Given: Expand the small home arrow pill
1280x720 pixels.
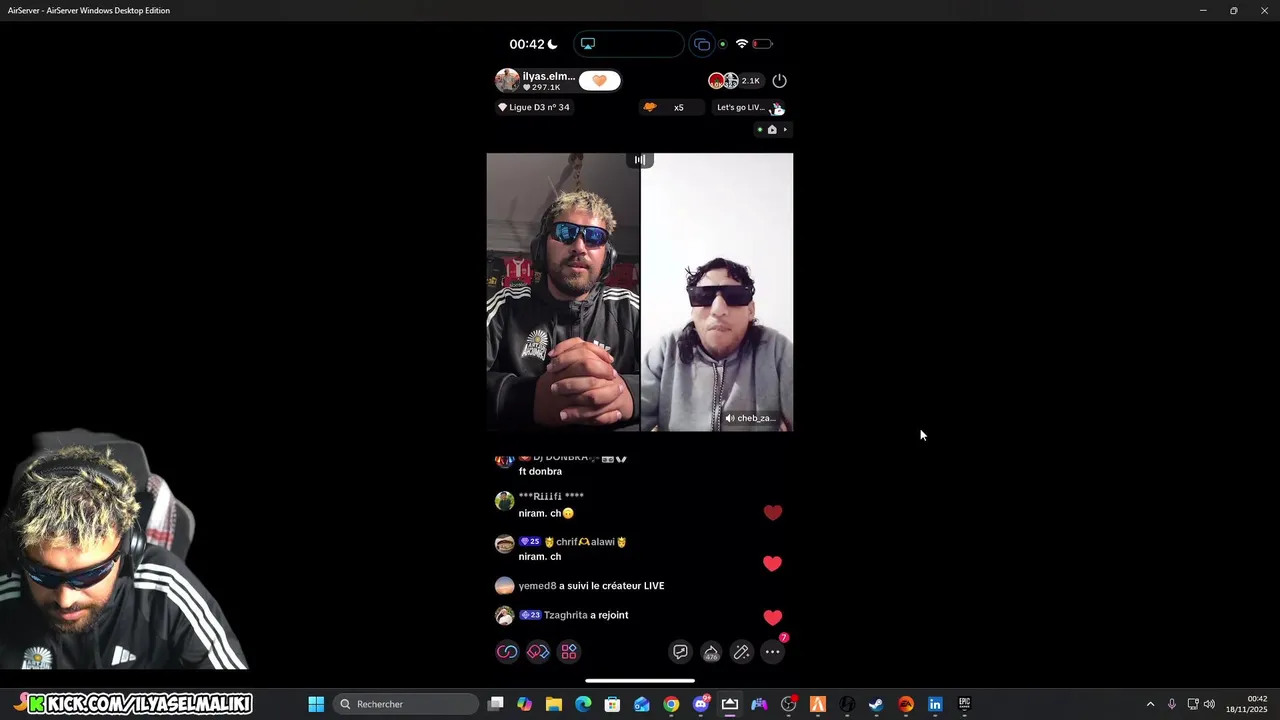Looking at the screenshot, I should (772, 129).
